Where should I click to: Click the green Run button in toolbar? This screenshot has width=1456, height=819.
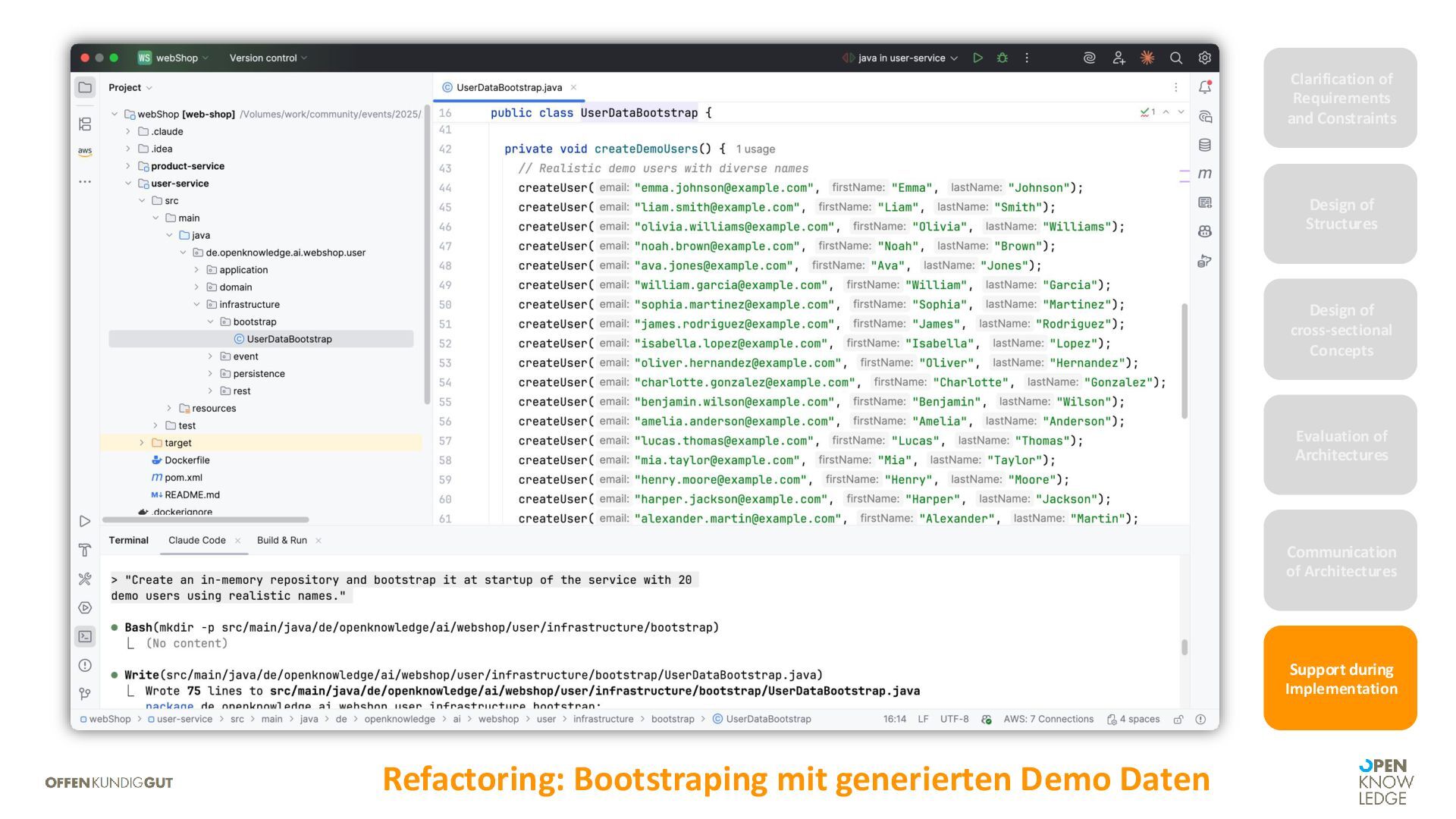[977, 58]
